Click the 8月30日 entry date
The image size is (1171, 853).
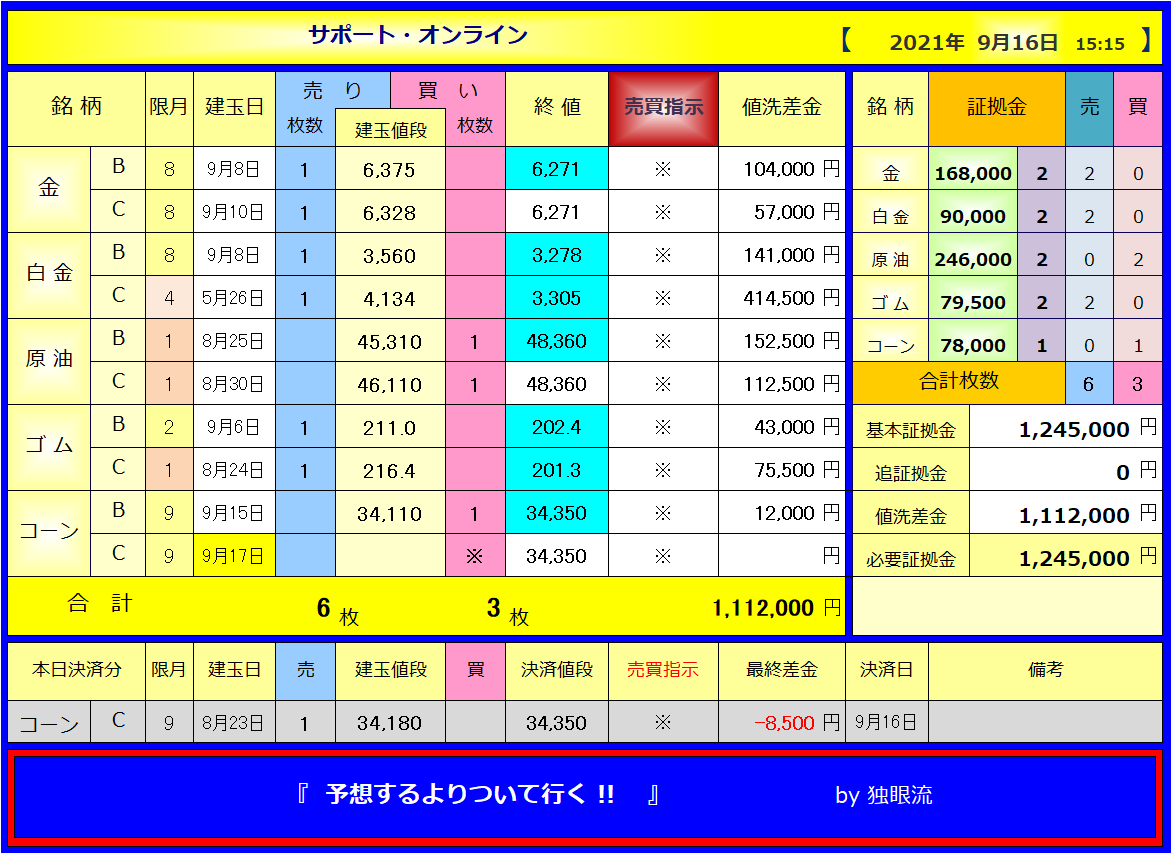[x=234, y=384]
